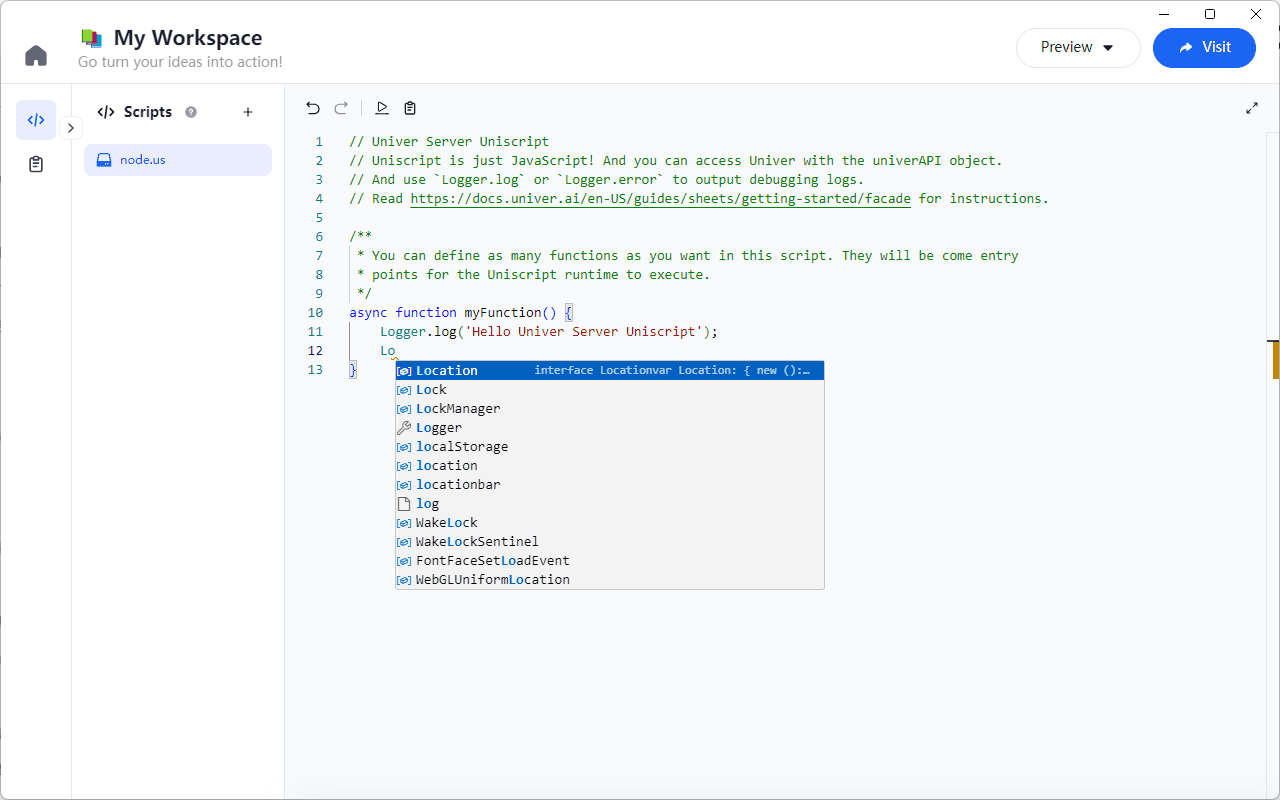
Task: Click the Visit button
Action: pyautogui.click(x=1204, y=47)
